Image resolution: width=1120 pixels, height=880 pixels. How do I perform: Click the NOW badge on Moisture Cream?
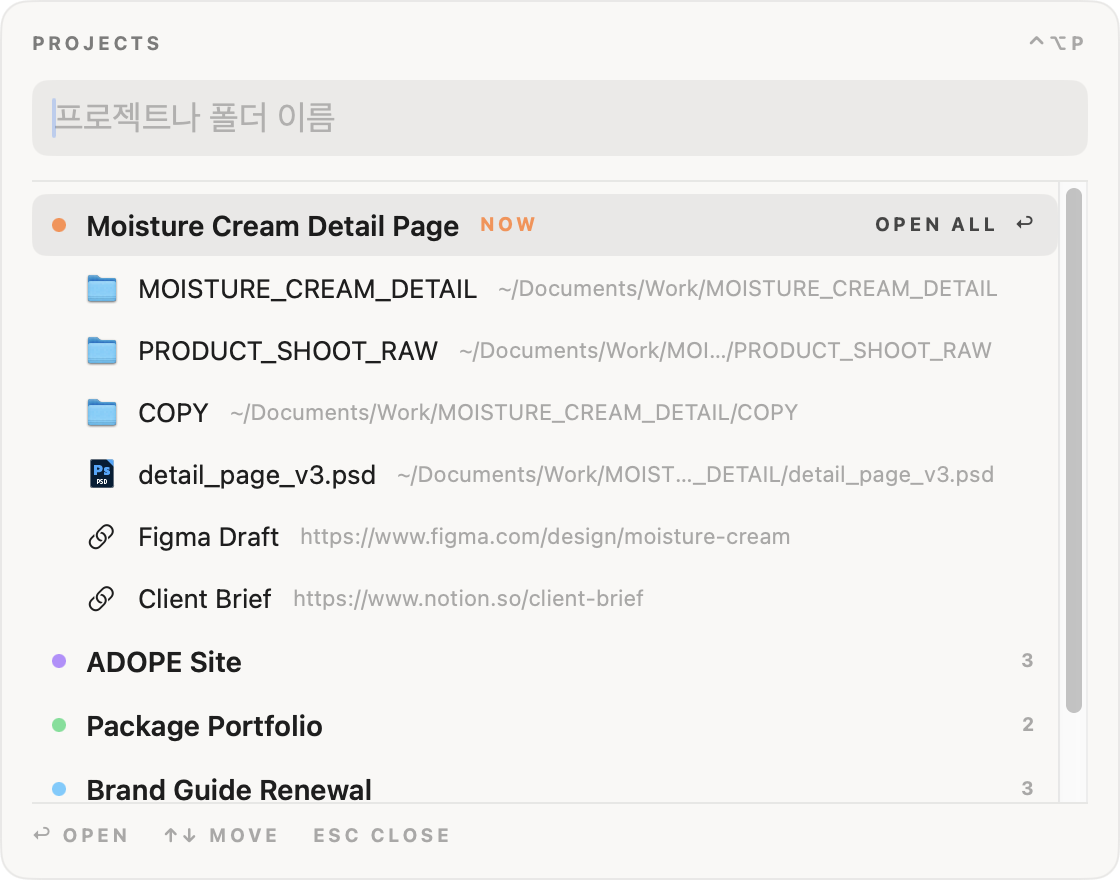click(x=508, y=224)
